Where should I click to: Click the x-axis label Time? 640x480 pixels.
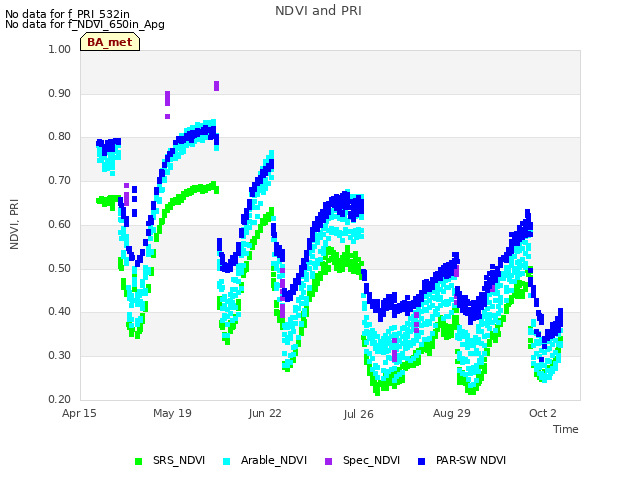pyautogui.click(x=566, y=429)
